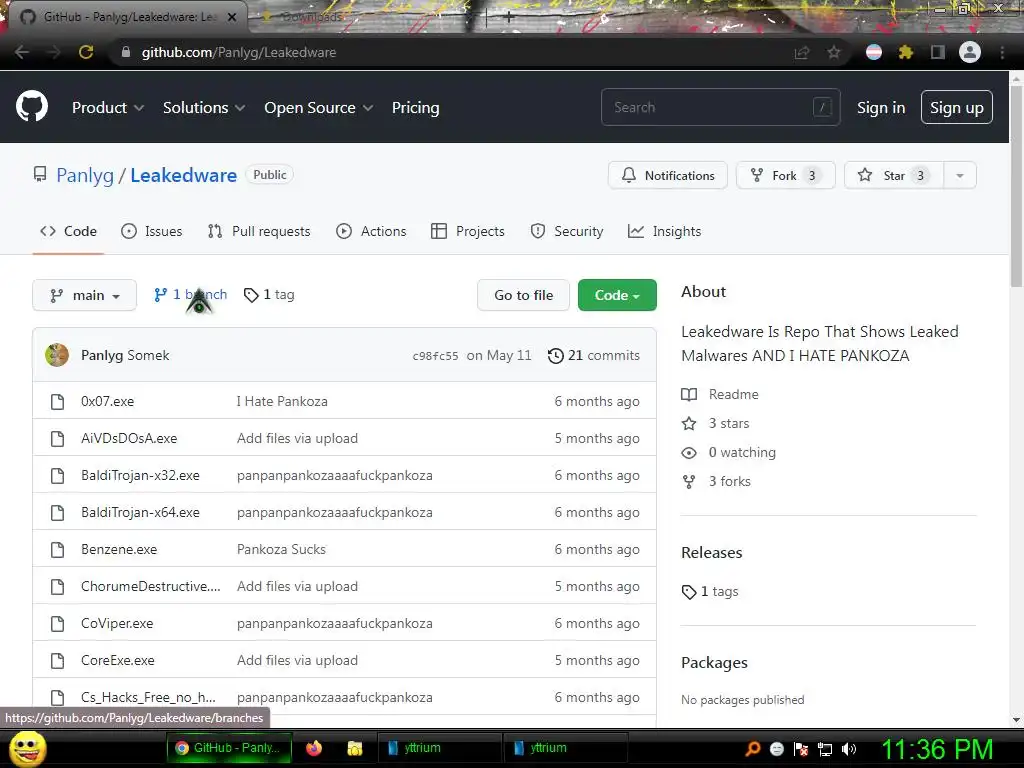Screen dimensions: 1024x768
Task: Open the 'I Hate Pankoza' commit message
Action: tap(282, 401)
